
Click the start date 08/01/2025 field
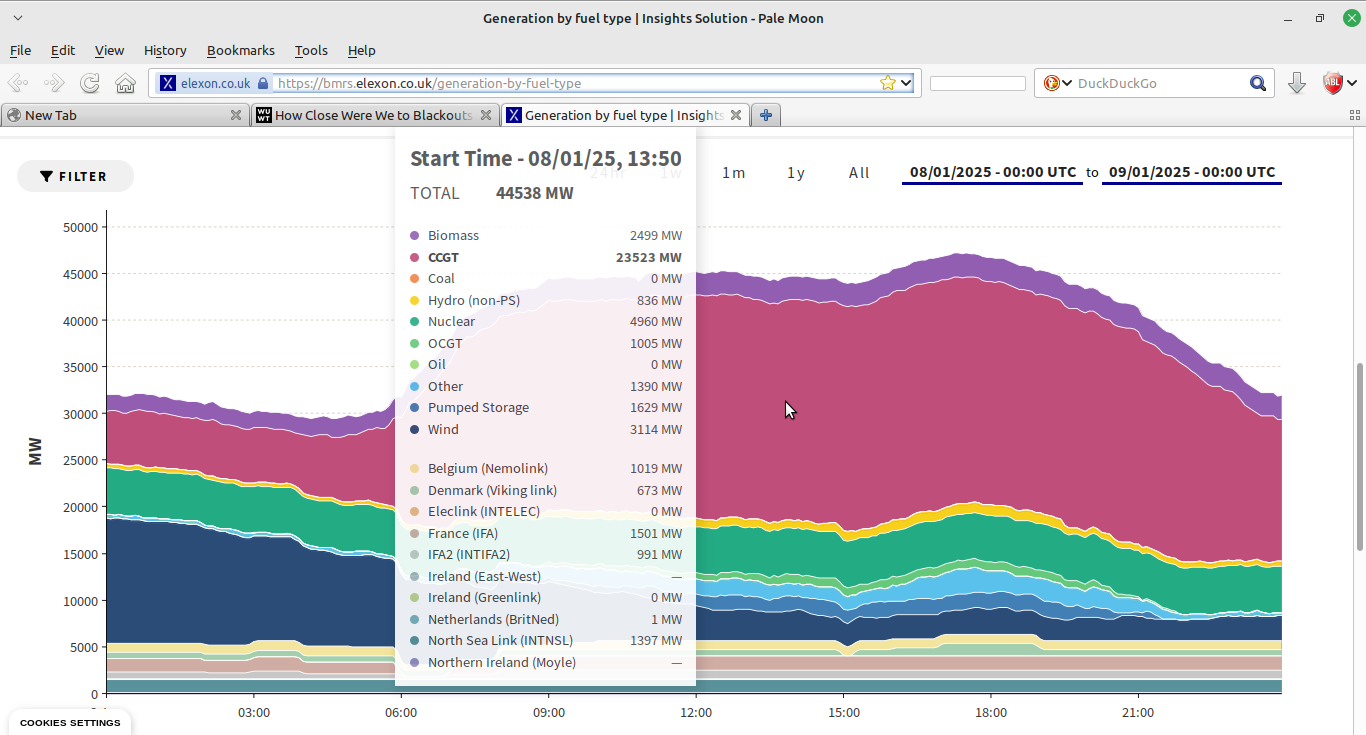pyautogui.click(x=992, y=172)
